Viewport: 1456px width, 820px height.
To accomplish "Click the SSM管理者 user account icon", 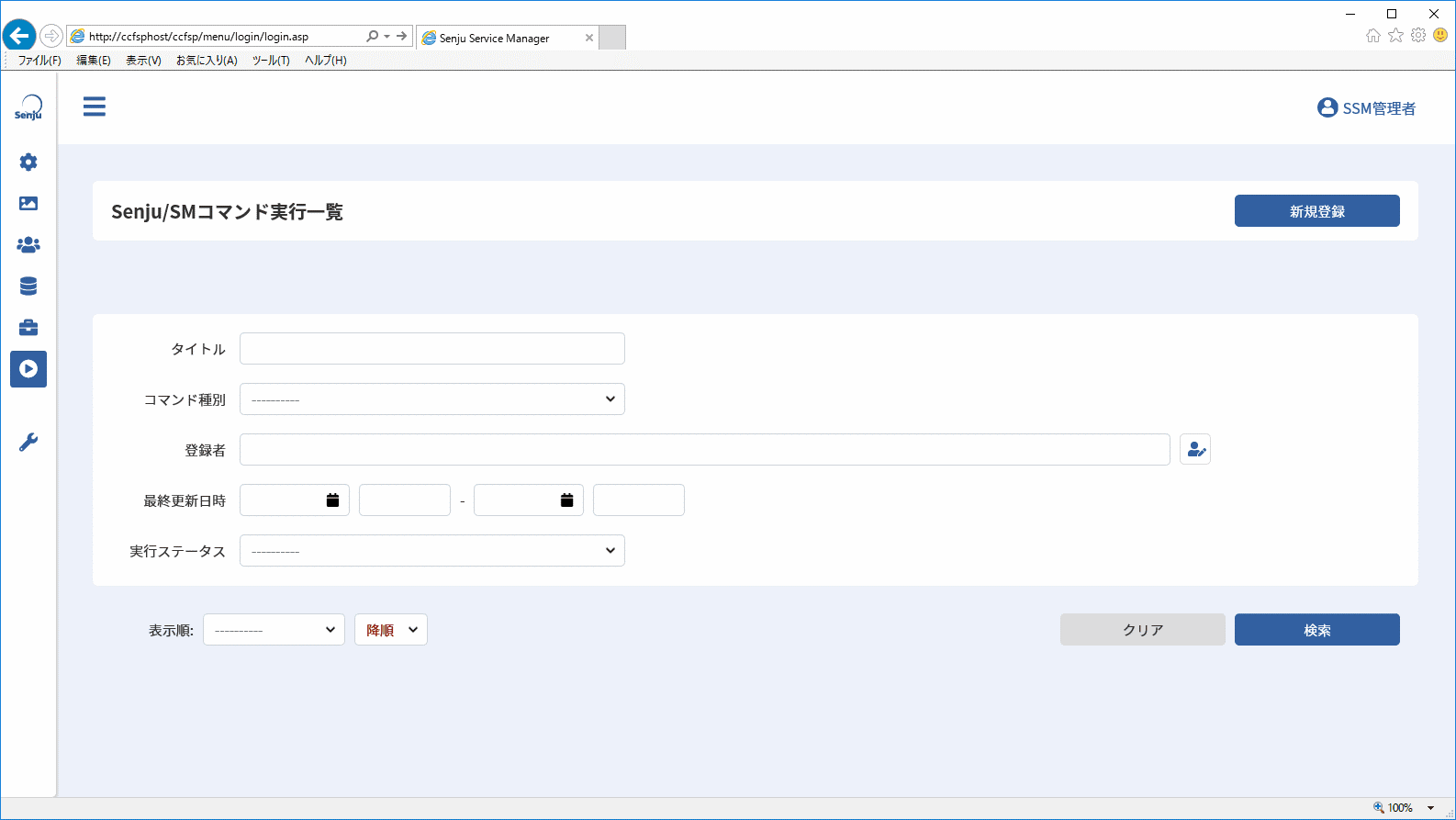I will [x=1327, y=107].
